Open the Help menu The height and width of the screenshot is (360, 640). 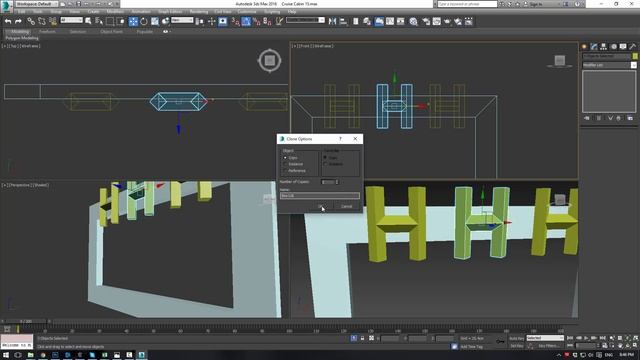(291, 12)
